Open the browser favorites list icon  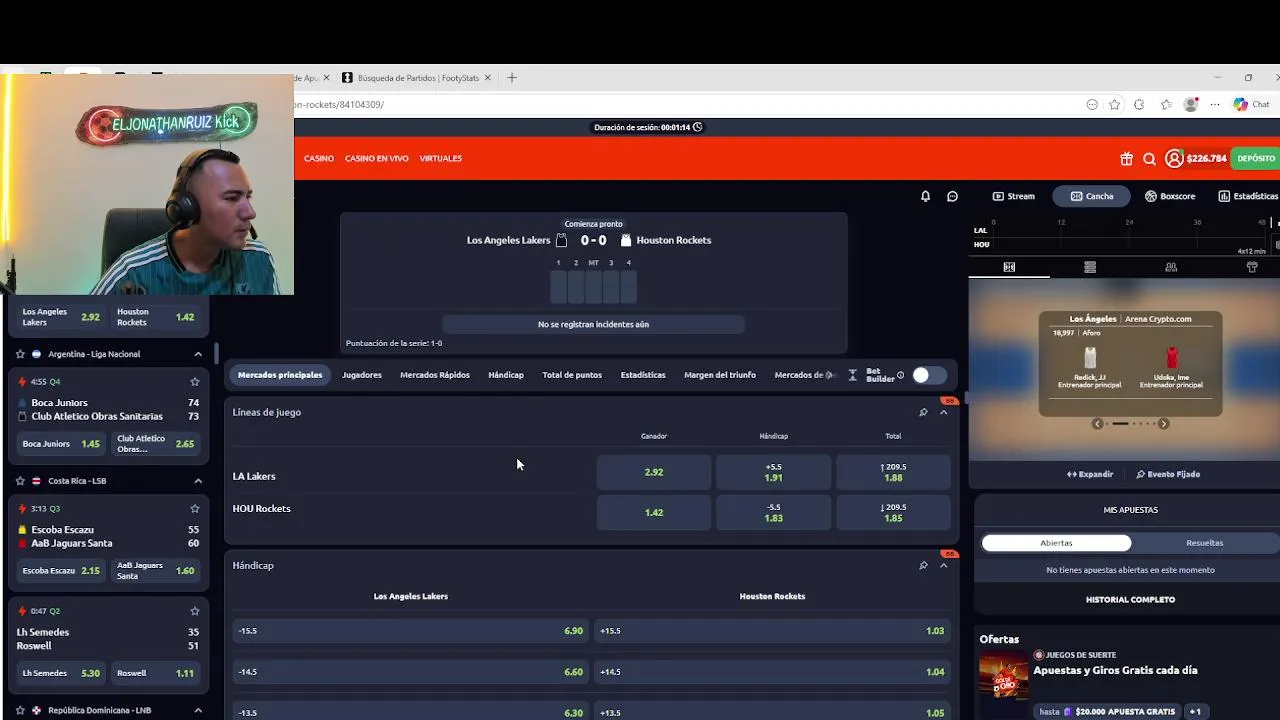(x=1166, y=104)
